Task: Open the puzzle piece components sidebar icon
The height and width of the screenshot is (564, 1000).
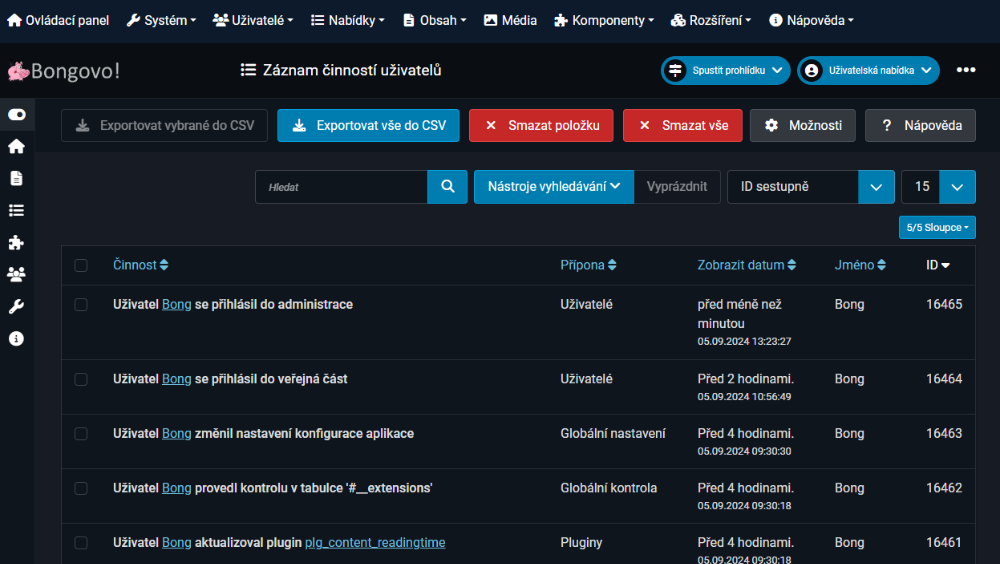Action: [16, 242]
